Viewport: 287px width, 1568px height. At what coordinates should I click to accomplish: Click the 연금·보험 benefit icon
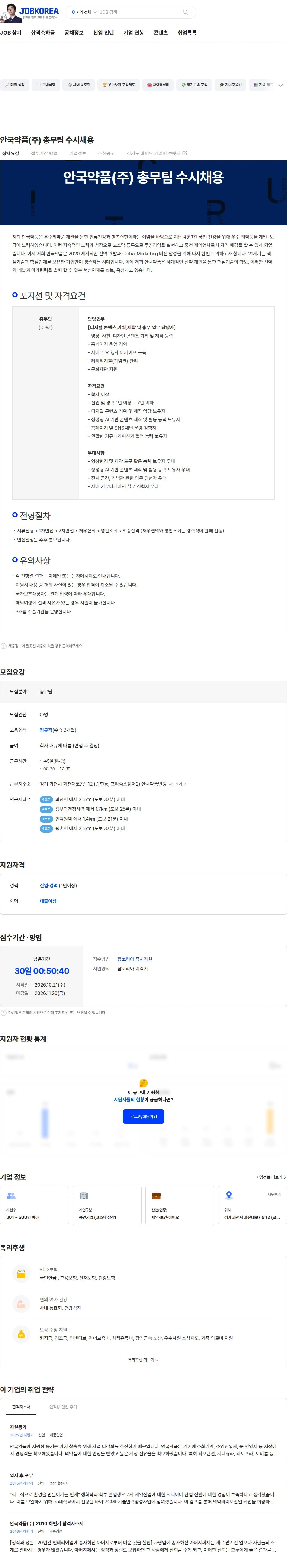[x=21, y=1274]
